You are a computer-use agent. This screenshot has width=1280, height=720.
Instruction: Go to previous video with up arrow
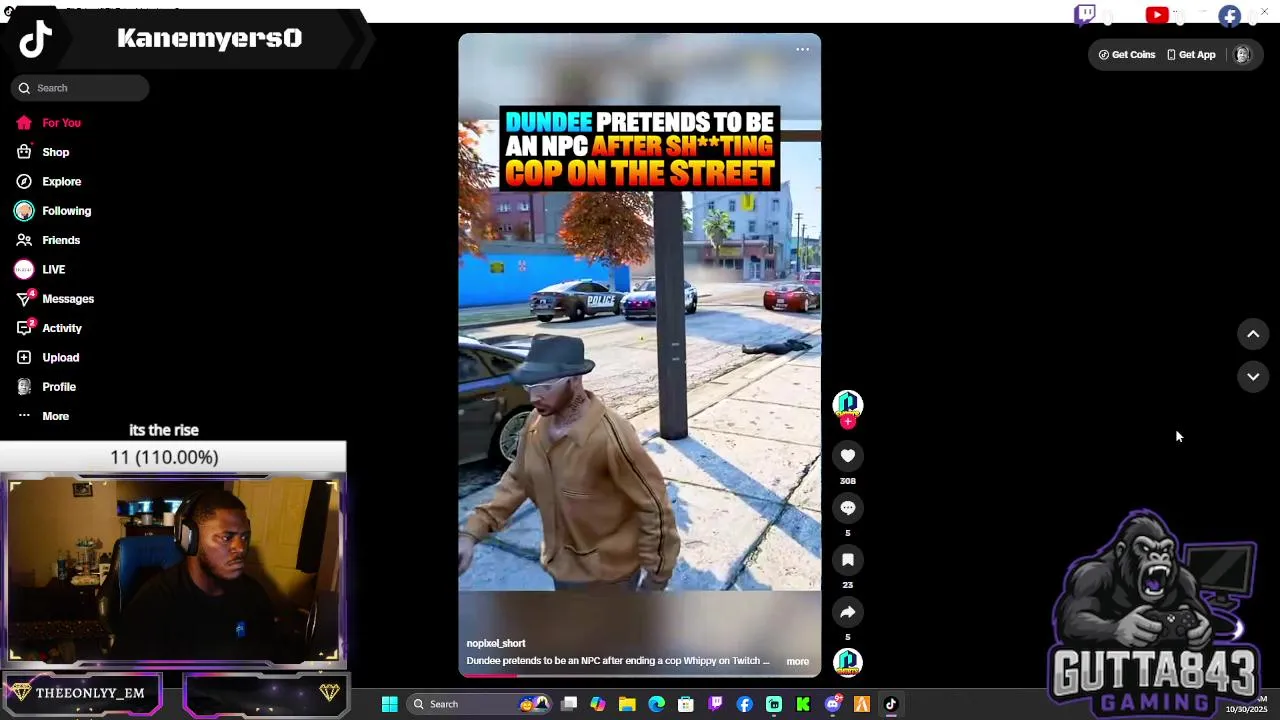[1253, 334]
